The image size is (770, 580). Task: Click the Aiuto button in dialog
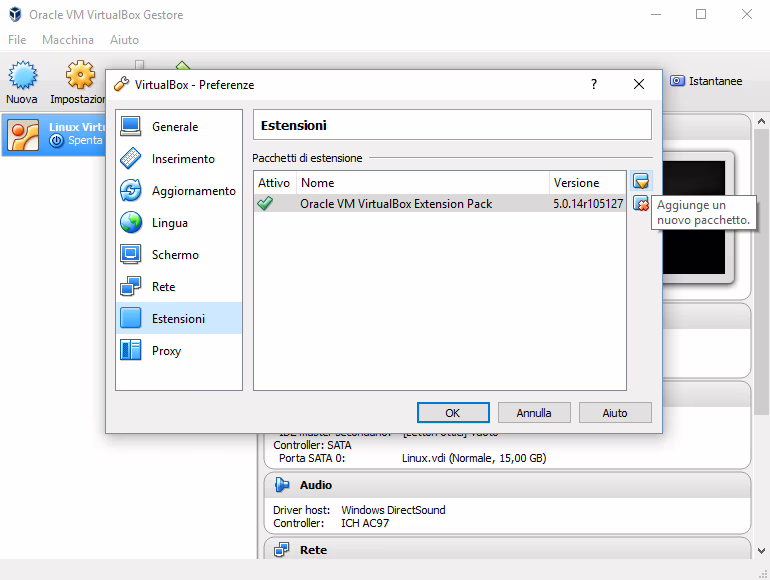(x=615, y=413)
